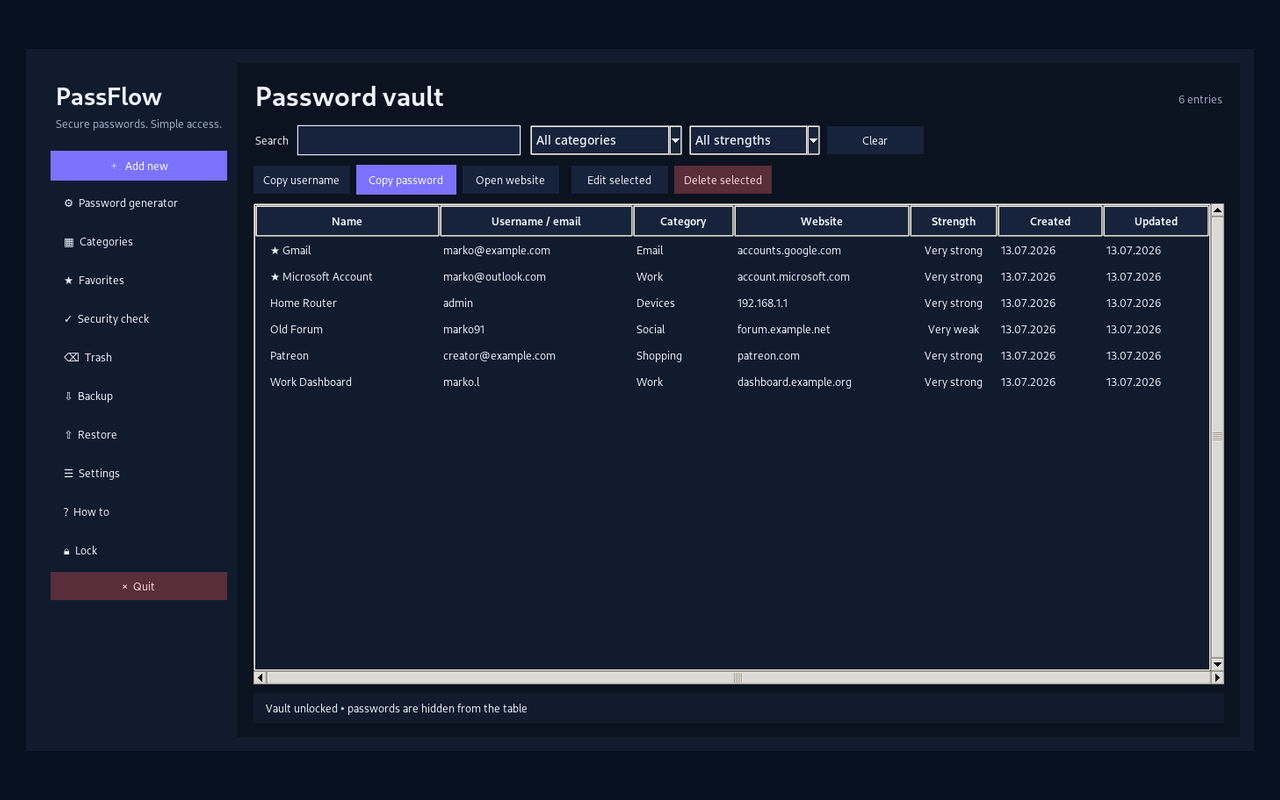The image size is (1280, 800).
Task: Sort by the Name column header
Action: click(347, 221)
